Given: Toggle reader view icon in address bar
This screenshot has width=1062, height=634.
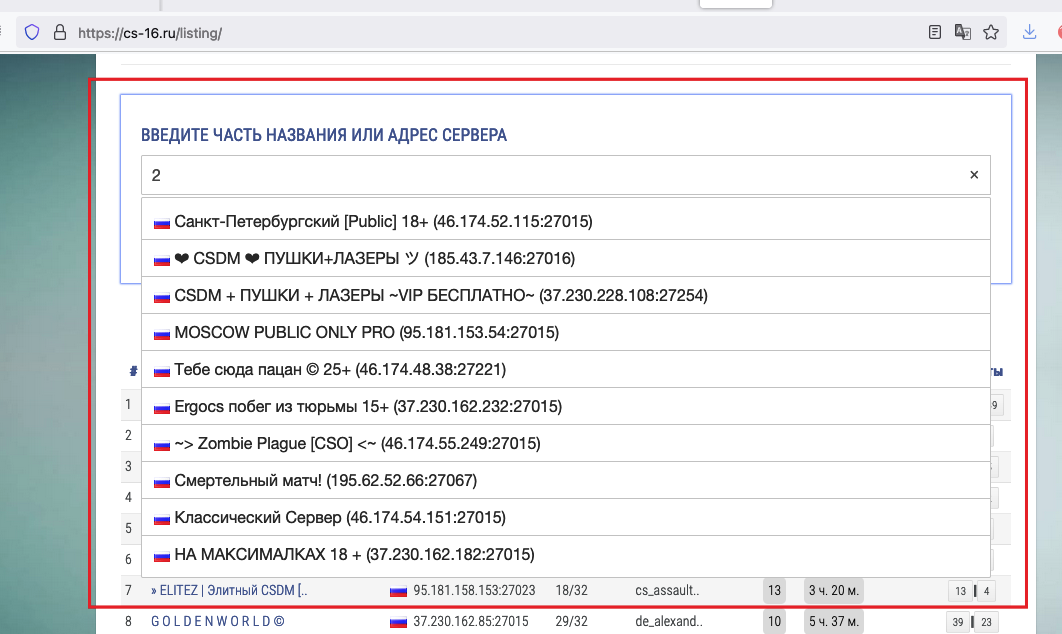Looking at the screenshot, I should click(x=935, y=32).
